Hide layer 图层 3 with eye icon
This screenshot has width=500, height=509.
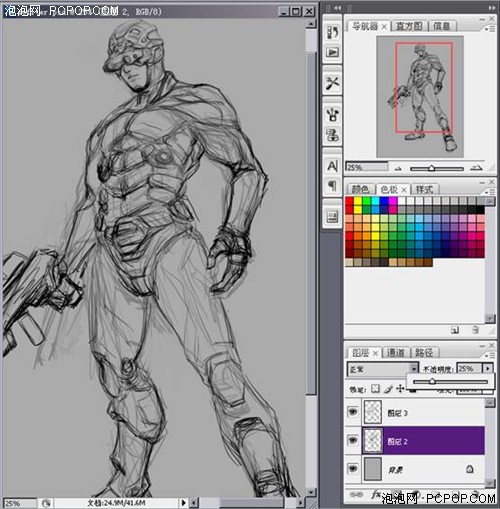(352, 412)
